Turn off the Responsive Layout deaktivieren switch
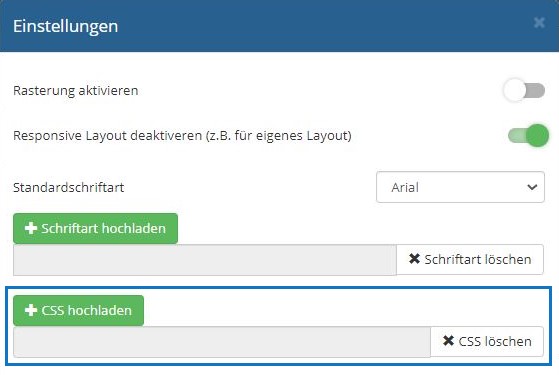The image size is (559, 375). pyautogui.click(x=528, y=135)
